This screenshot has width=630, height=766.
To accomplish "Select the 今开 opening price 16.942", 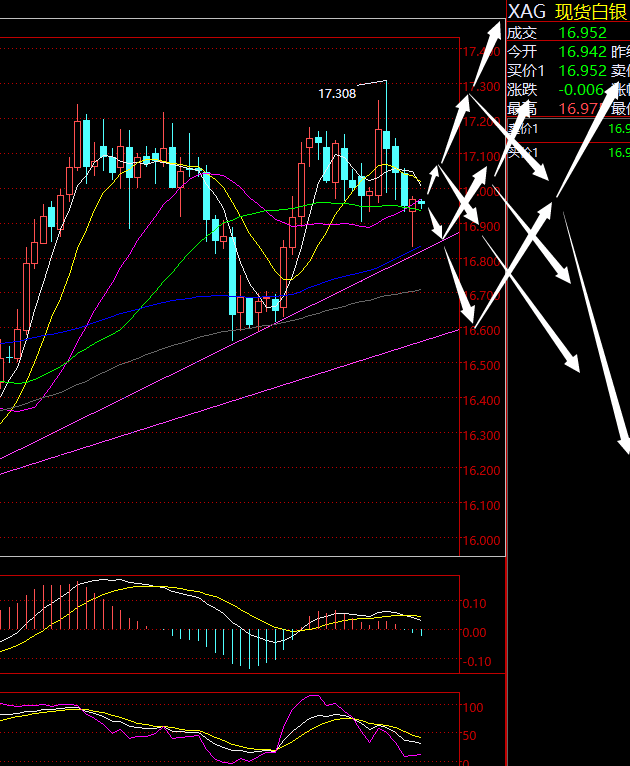I will (583, 52).
